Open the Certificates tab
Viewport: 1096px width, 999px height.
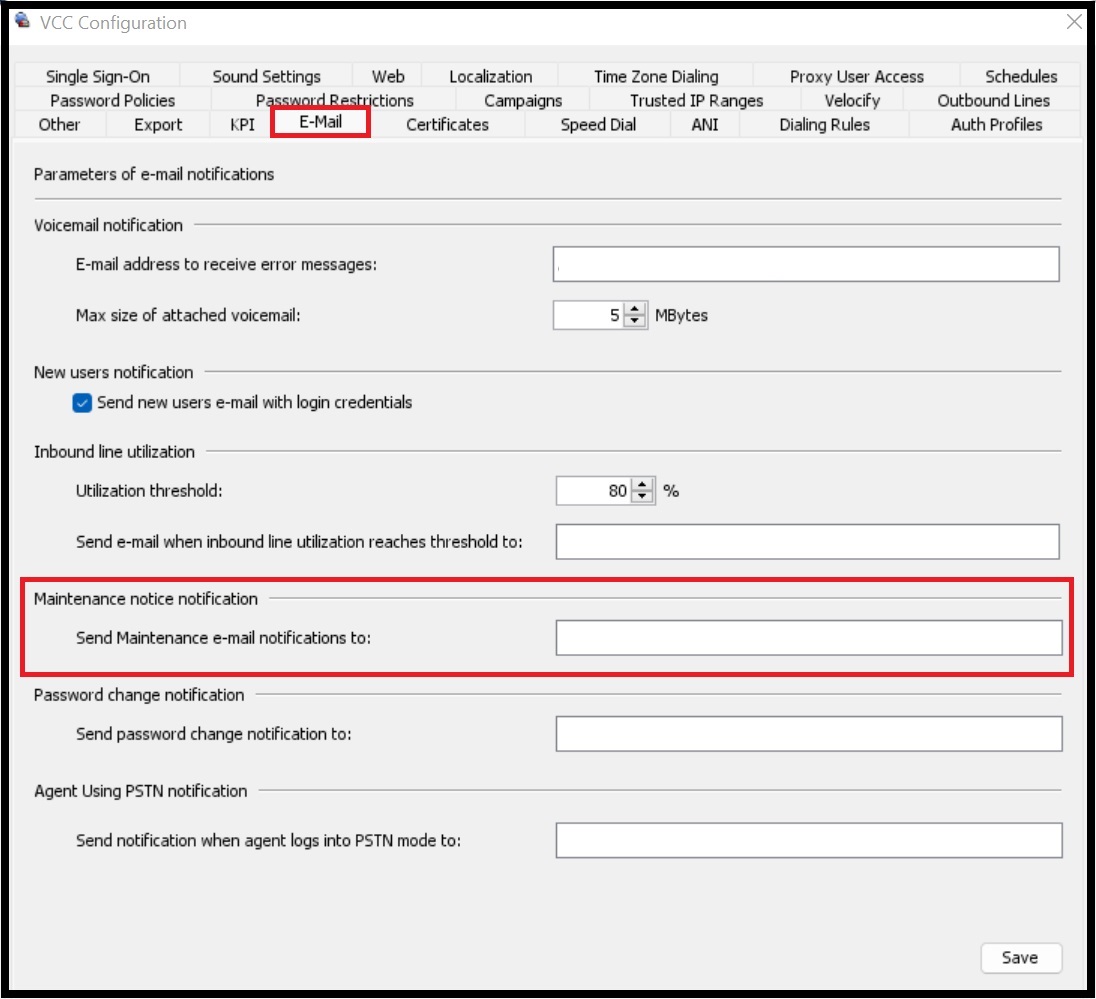click(x=447, y=124)
